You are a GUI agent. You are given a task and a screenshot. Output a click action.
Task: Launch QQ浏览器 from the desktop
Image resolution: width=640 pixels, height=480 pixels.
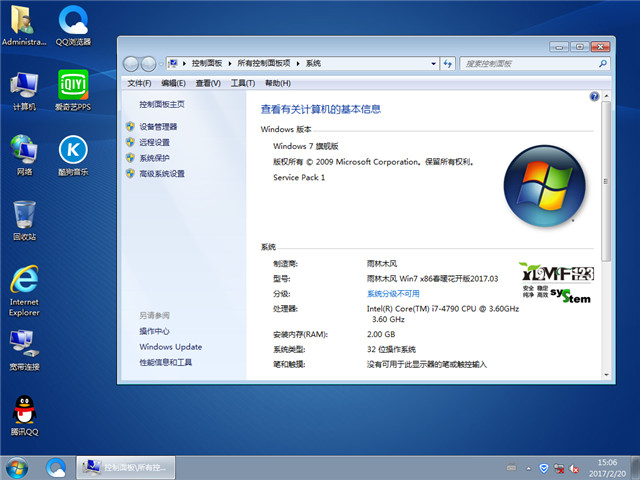coord(73,26)
